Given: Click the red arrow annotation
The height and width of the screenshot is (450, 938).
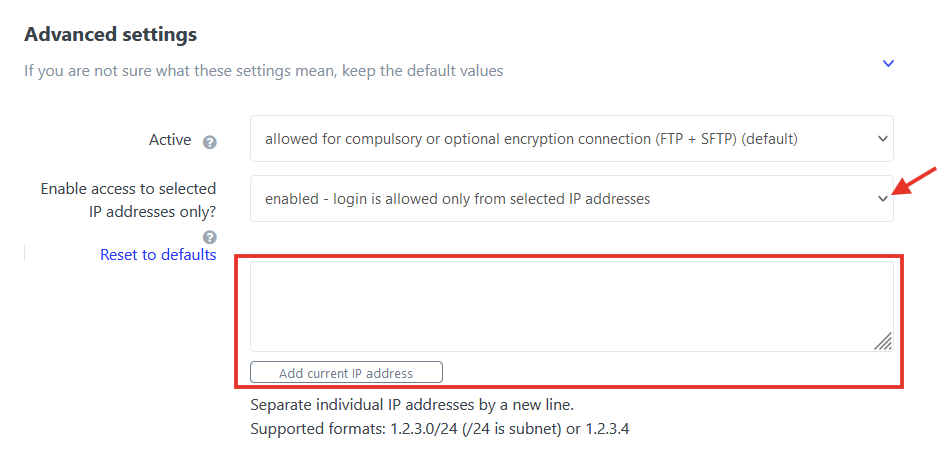Looking at the screenshot, I should pos(914,181).
